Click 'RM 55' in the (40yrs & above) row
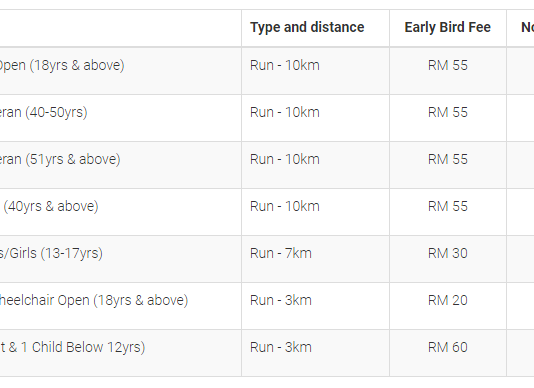This screenshot has height=388, width=534. point(447,206)
